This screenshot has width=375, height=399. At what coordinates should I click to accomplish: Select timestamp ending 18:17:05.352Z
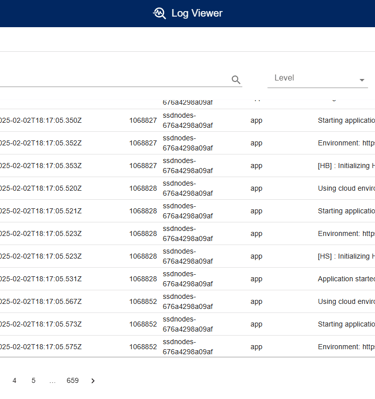41,143
